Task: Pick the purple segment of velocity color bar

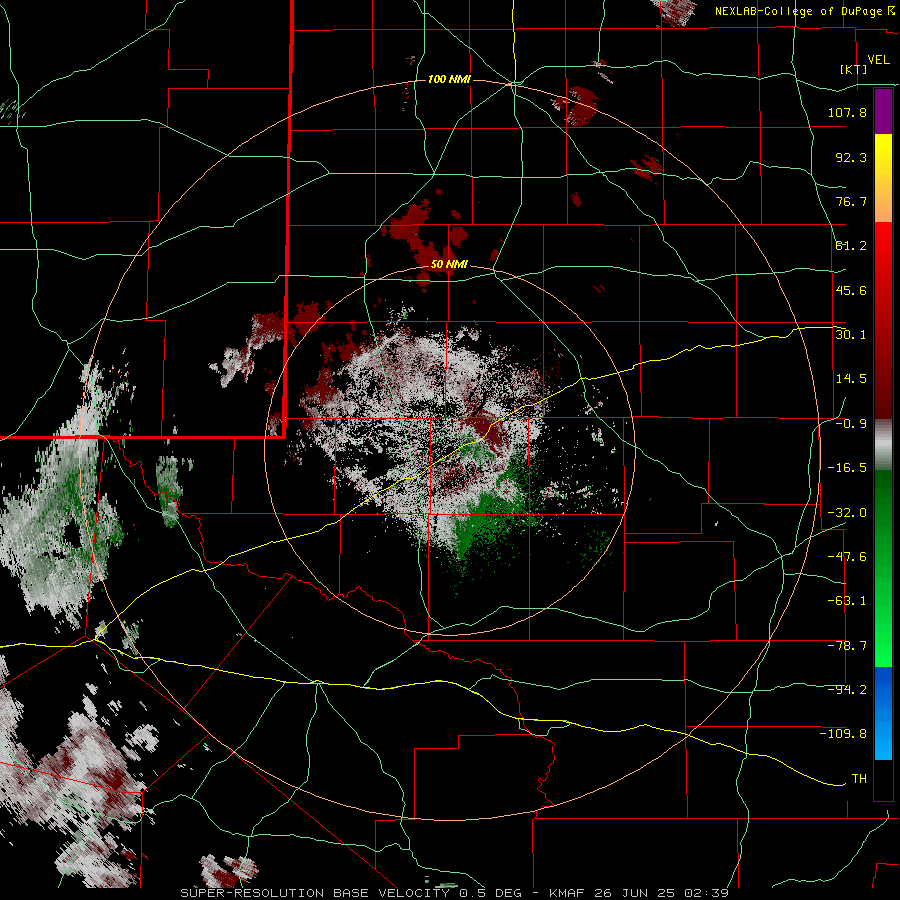Action: pos(883,111)
